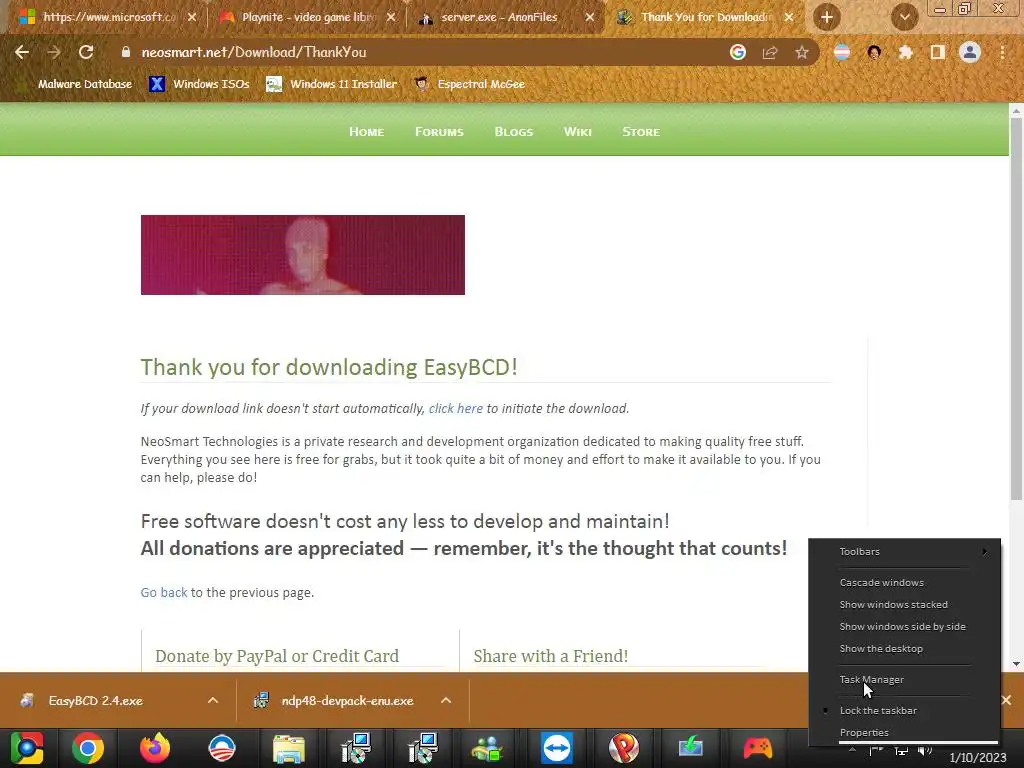
Task: Go to Wiki in site navigation
Action: point(578,131)
